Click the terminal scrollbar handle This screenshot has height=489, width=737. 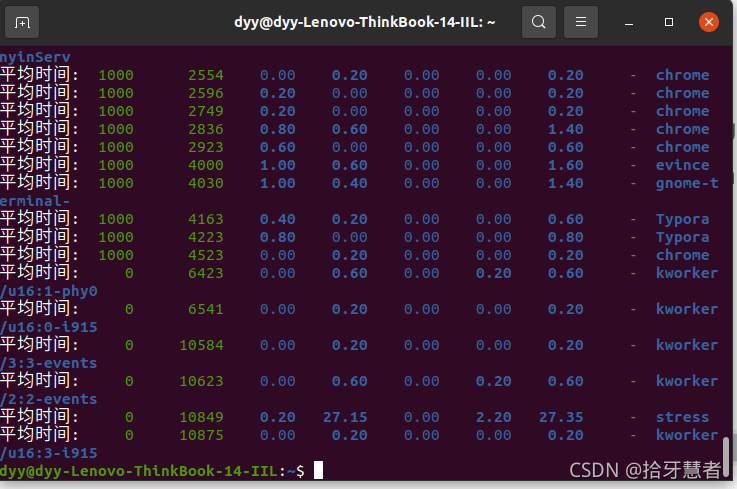[726, 456]
